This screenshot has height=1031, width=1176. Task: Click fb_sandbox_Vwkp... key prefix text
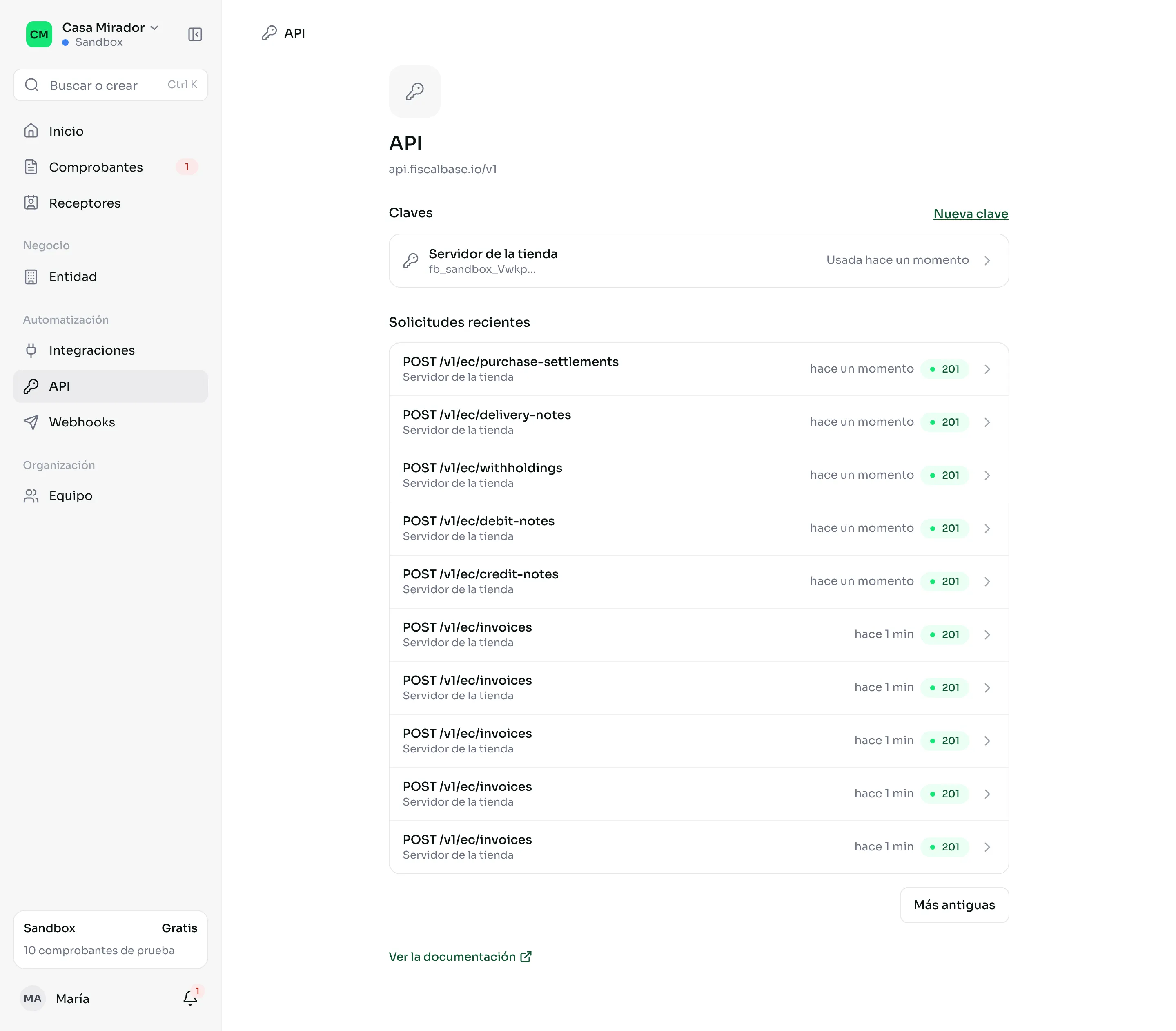pos(482,269)
